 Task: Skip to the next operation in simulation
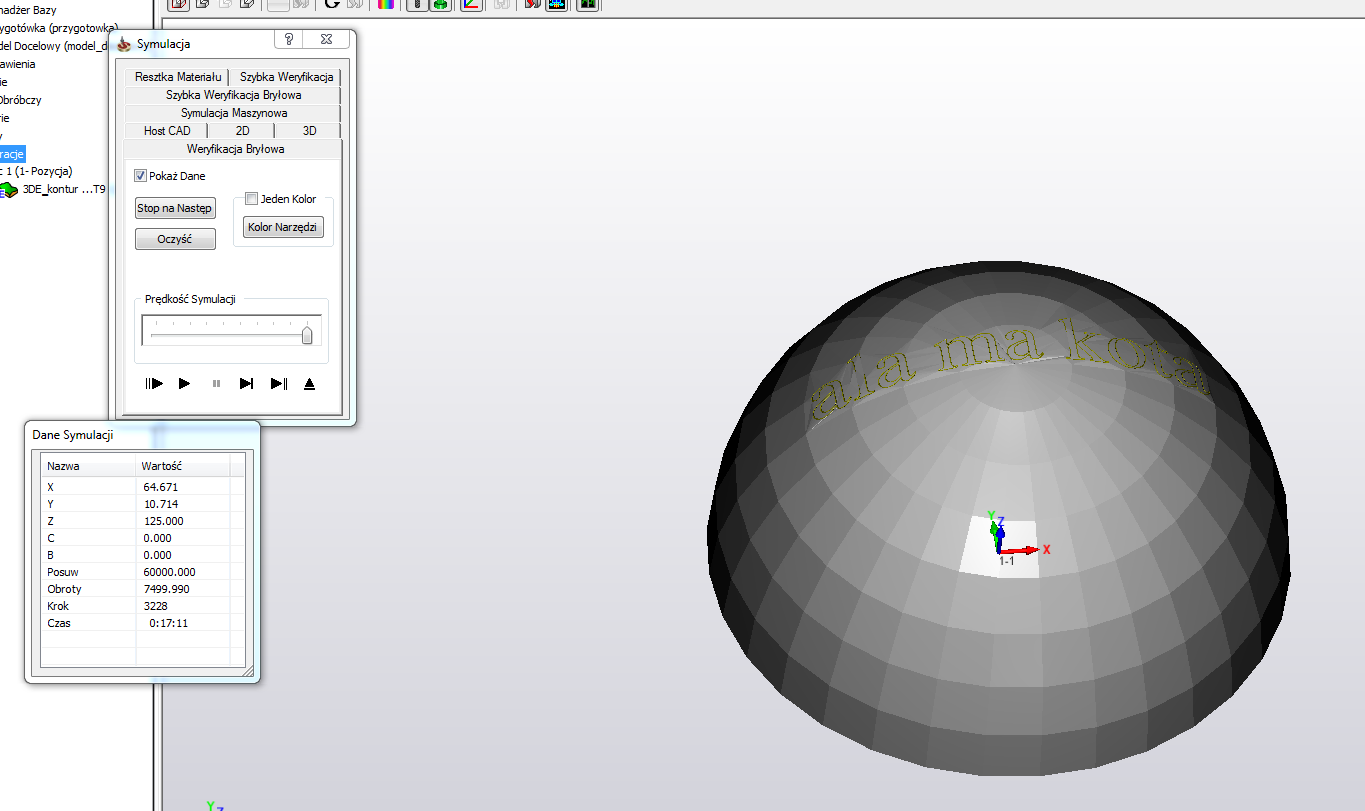pos(246,384)
